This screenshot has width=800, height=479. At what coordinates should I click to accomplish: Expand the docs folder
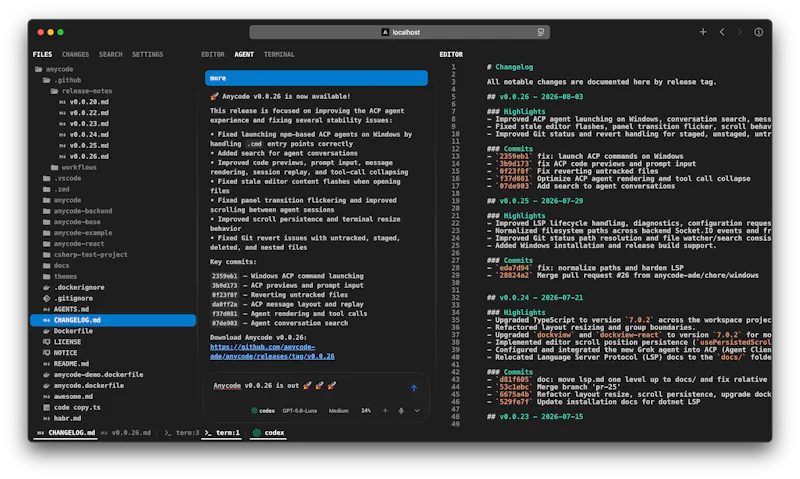point(56,266)
